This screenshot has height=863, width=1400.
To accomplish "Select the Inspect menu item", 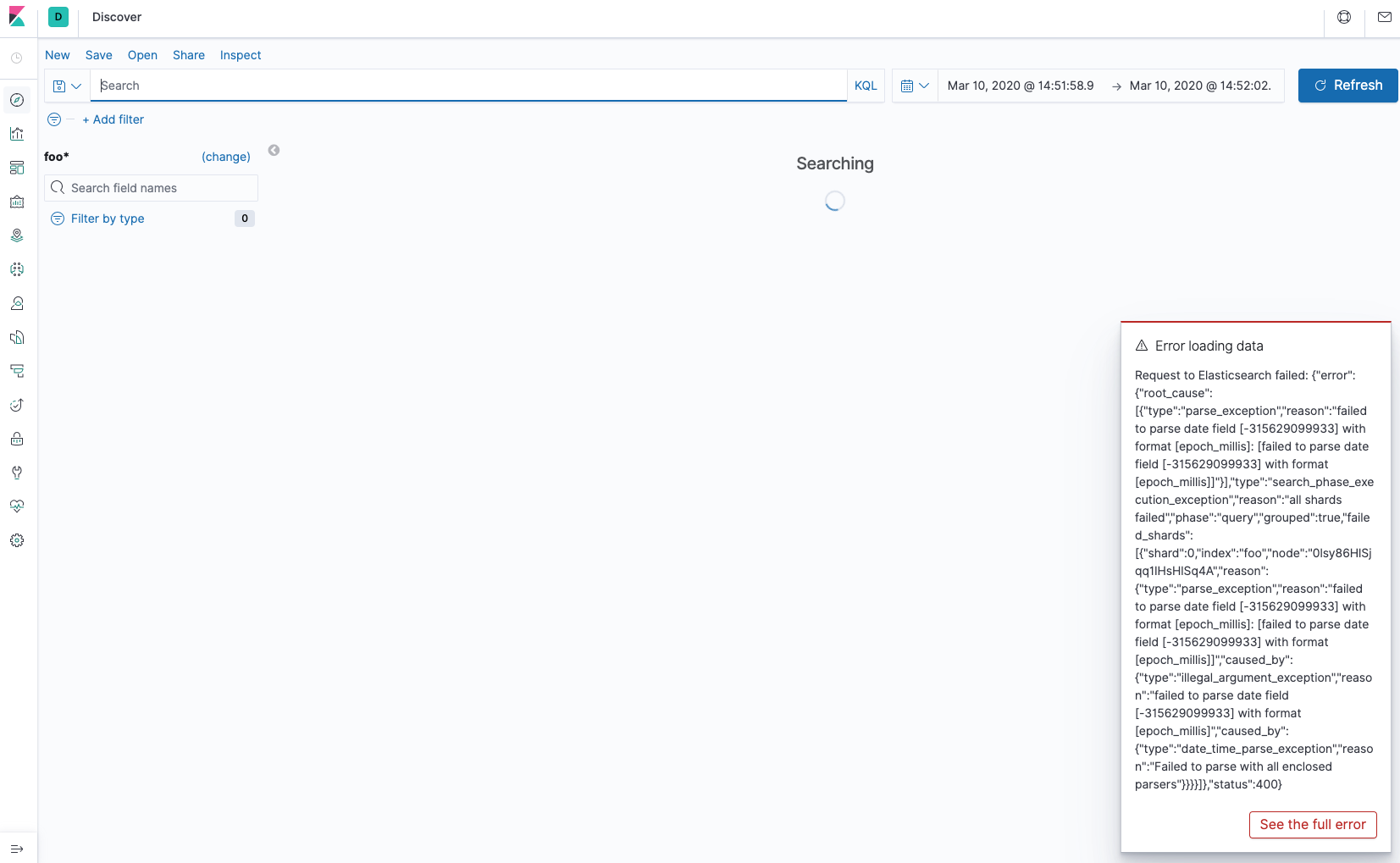I will coord(240,55).
